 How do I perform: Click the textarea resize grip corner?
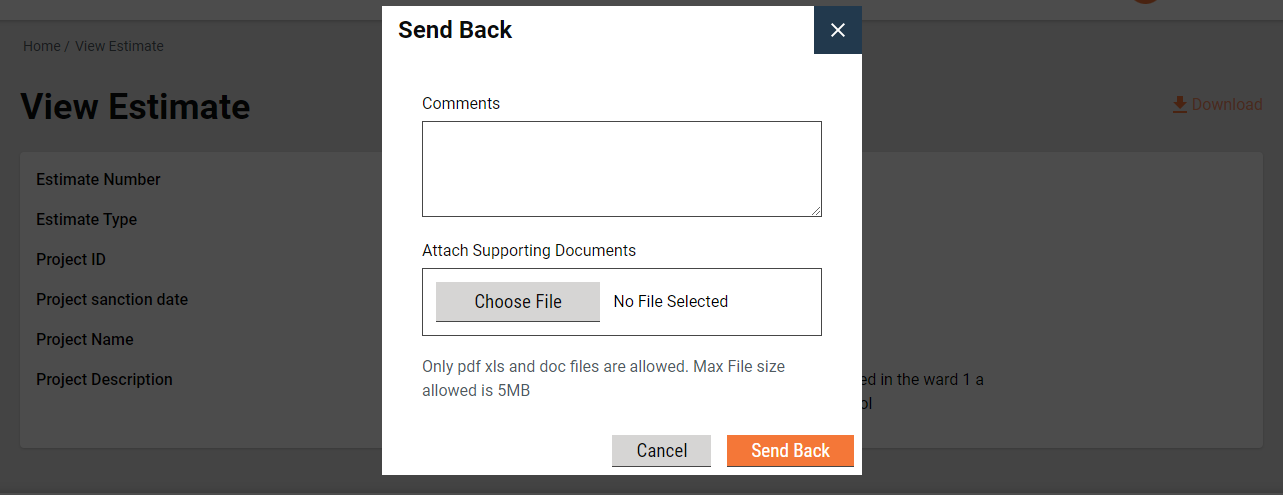tap(816, 211)
